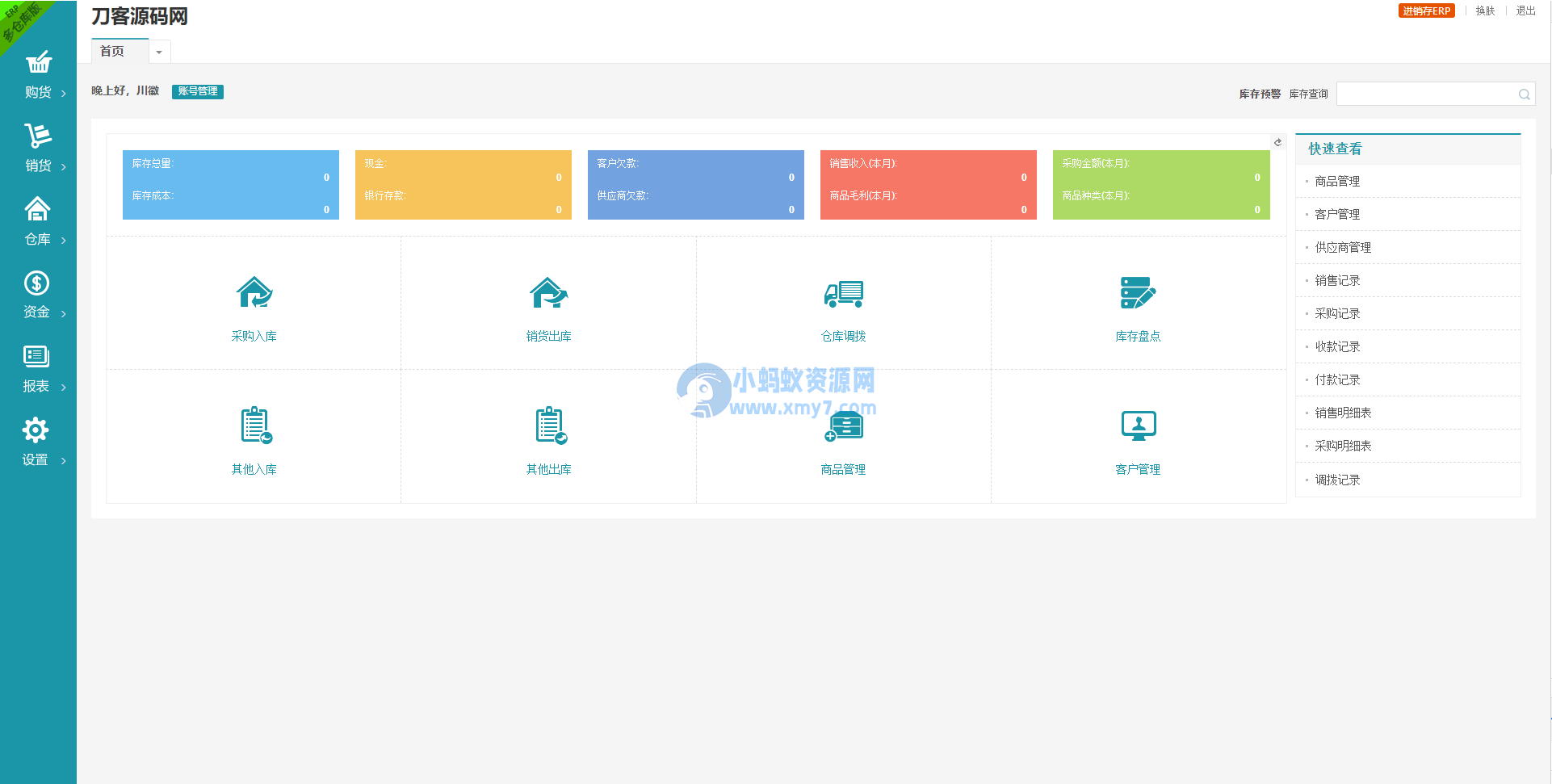The width and height of the screenshot is (1552, 784).
Task: Expand the 销货 sidebar menu
Action: click(x=36, y=146)
